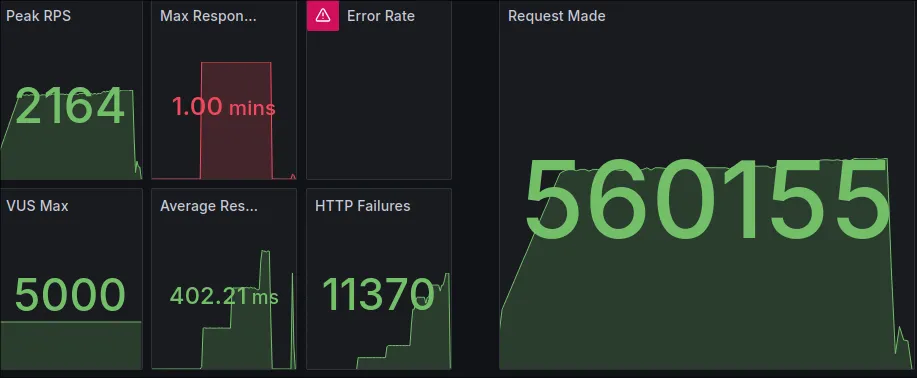
Task: Click the large 560155 requests value
Action: point(708,201)
